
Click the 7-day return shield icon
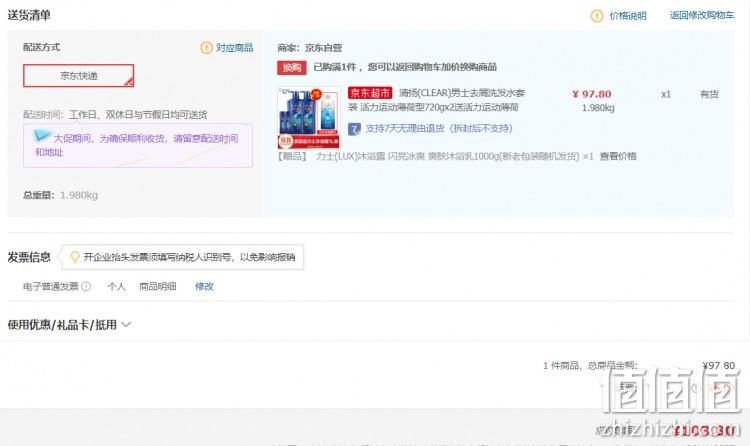[x=354, y=129]
